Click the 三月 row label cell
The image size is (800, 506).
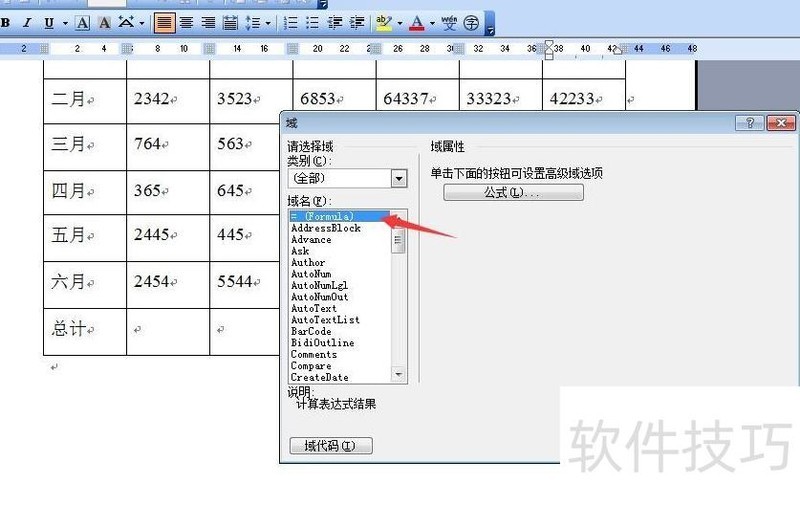(x=85, y=147)
